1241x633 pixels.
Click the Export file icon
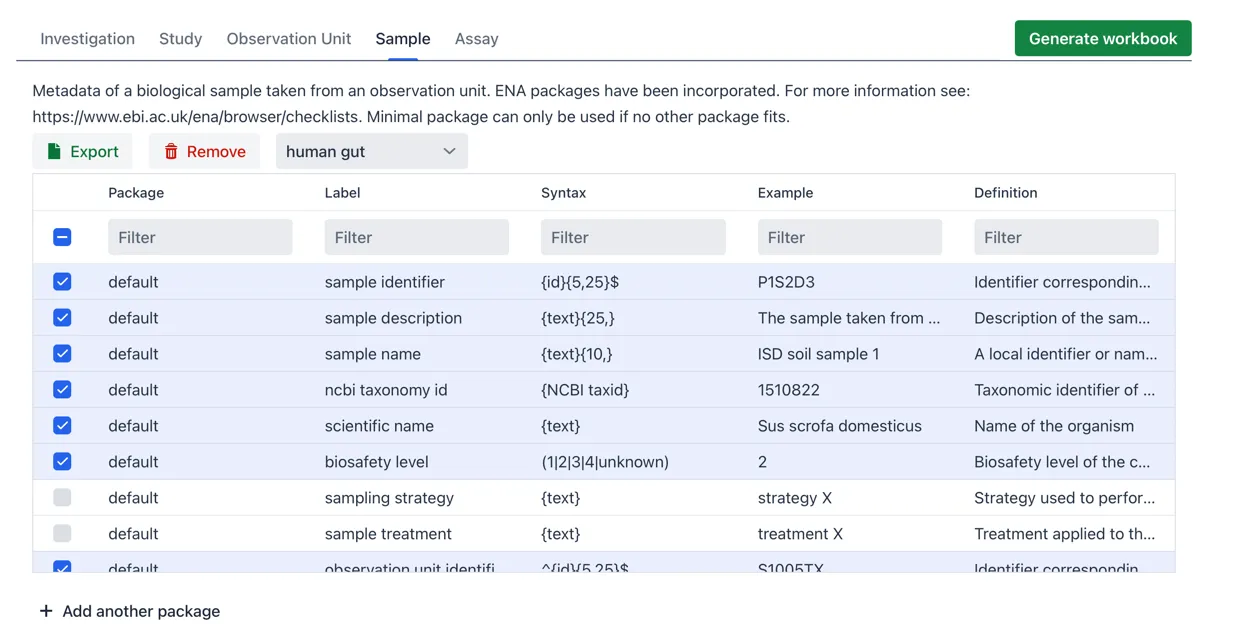click(x=55, y=151)
